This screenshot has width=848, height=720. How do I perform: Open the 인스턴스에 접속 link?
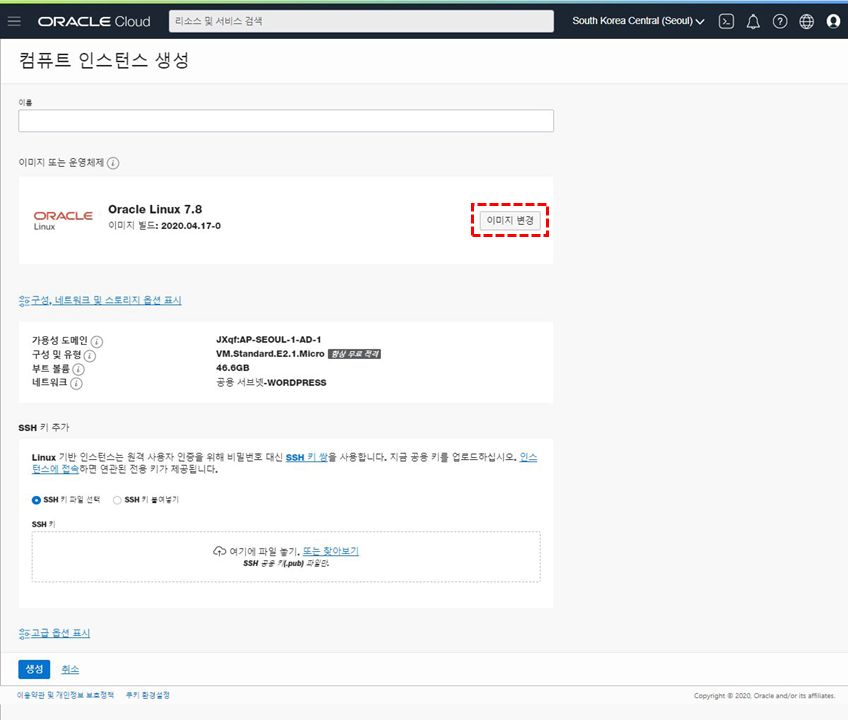(55, 469)
